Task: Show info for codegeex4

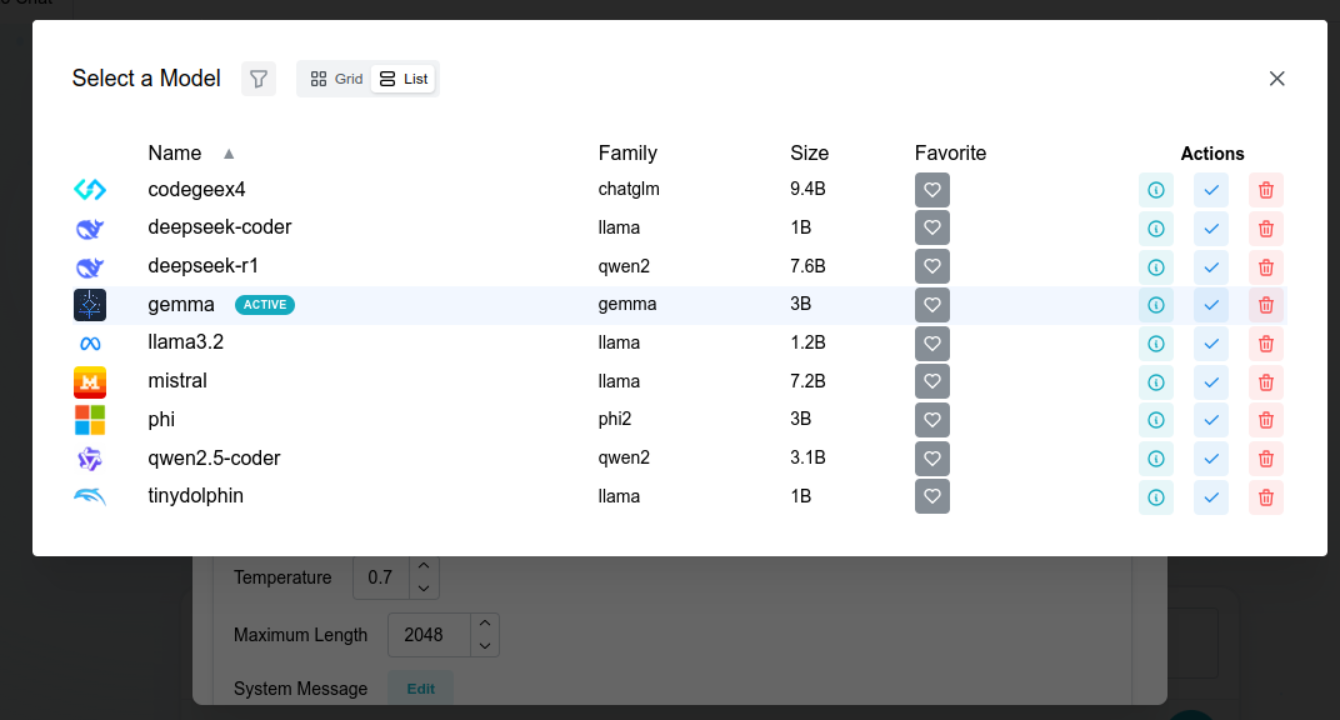Action: pos(1156,190)
